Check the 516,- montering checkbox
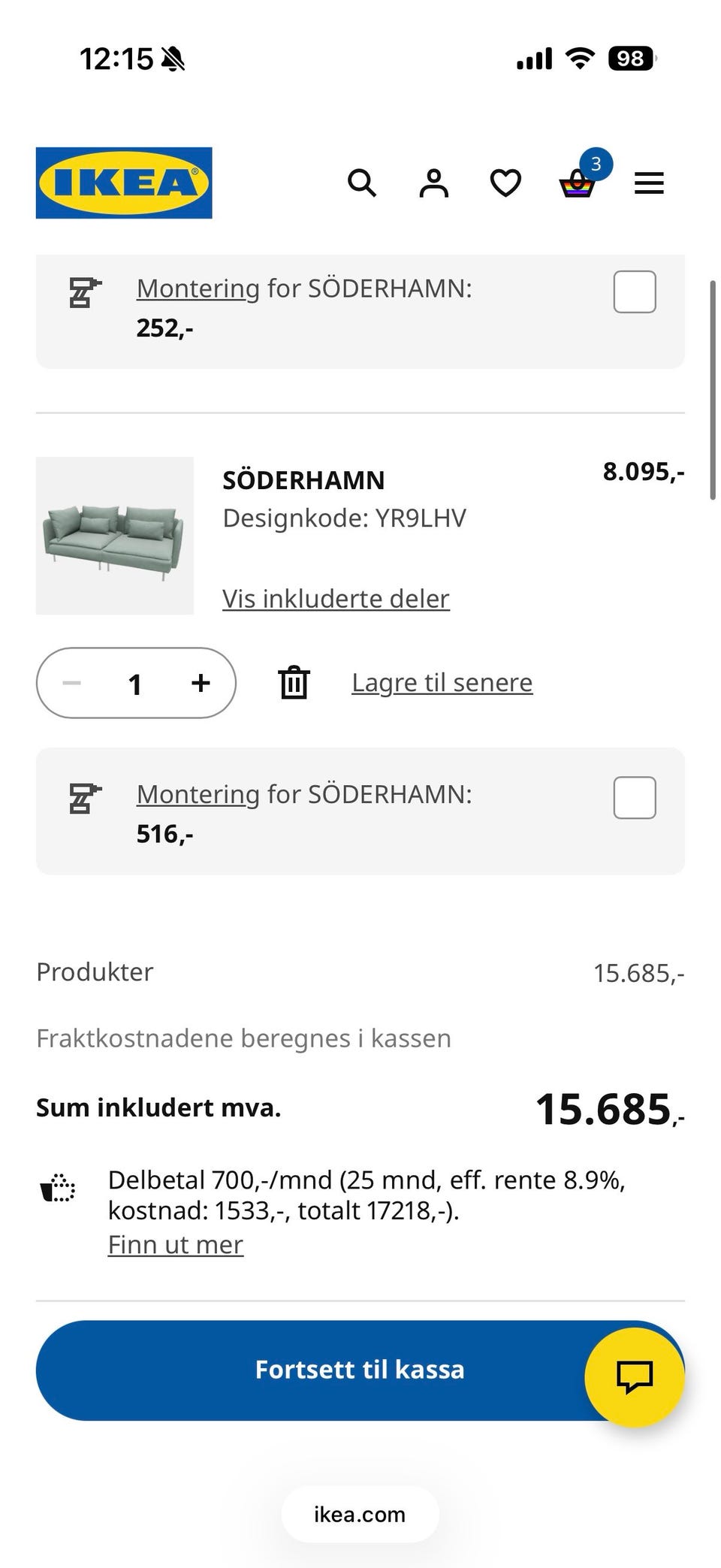Screen dimensions: 721x1568 point(635,797)
